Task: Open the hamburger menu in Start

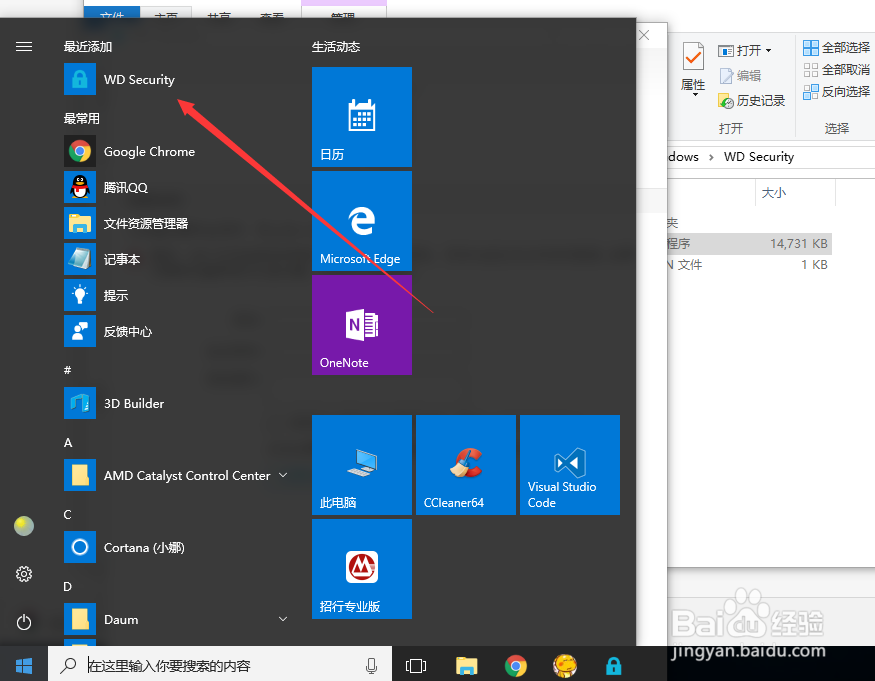Action: click(23, 46)
